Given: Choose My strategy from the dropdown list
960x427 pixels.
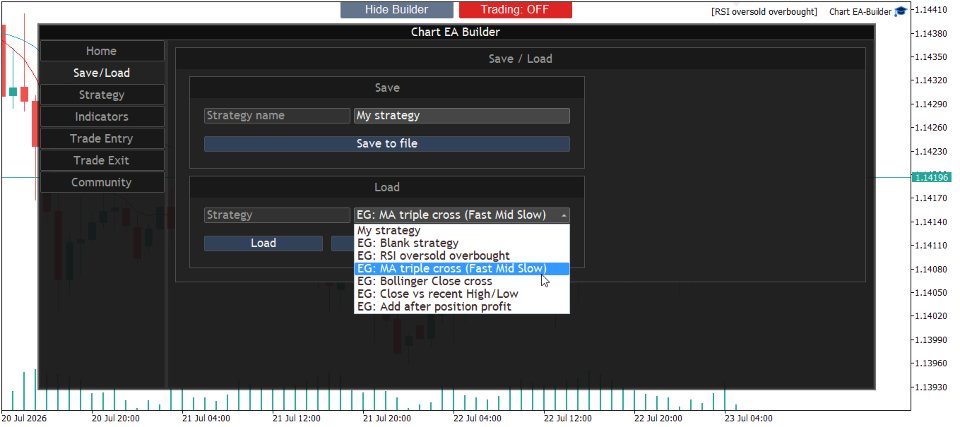Looking at the screenshot, I should click(462, 230).
